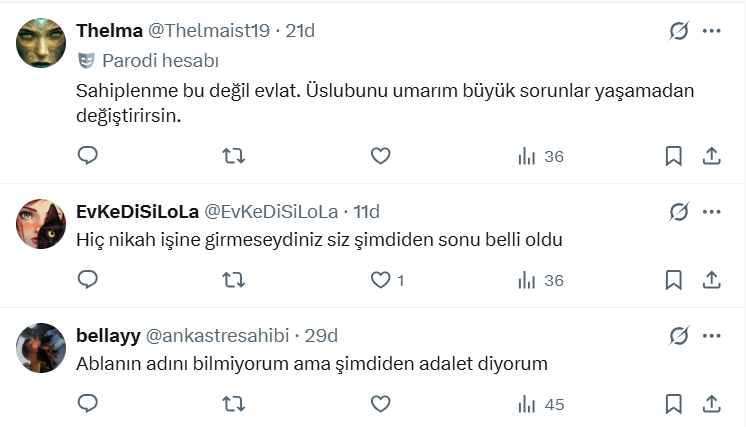Retweet Thelma's post
The width and height of the screenshot is (746, 427).
[233, 156]
